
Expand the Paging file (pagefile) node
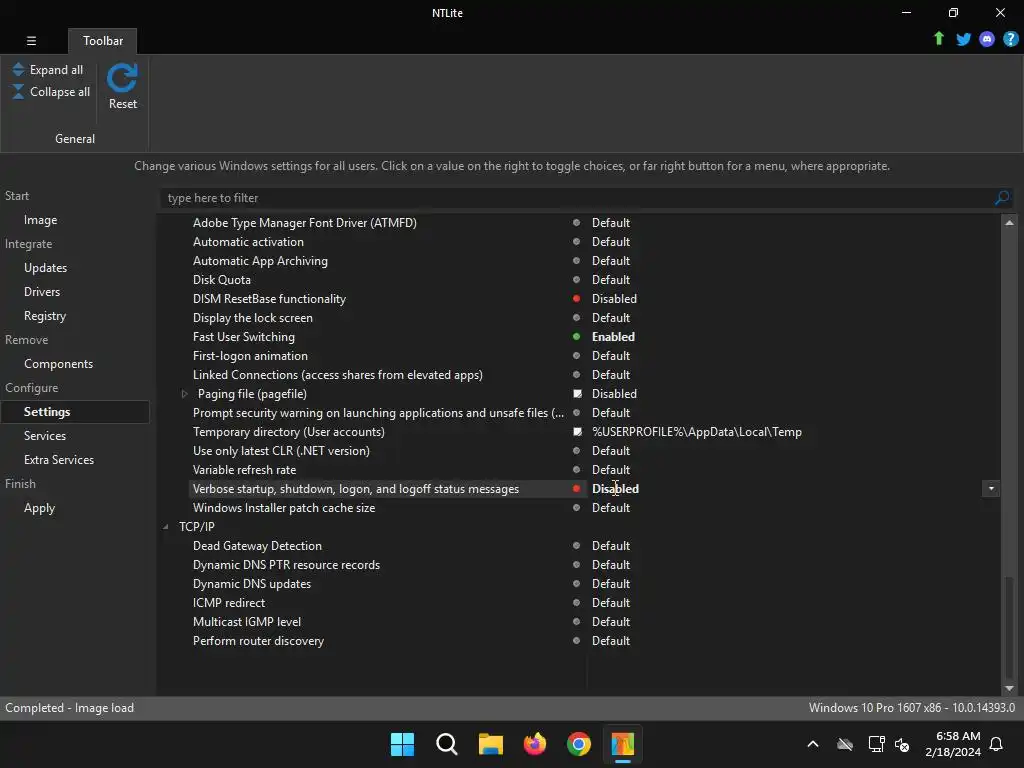(184, 393)
